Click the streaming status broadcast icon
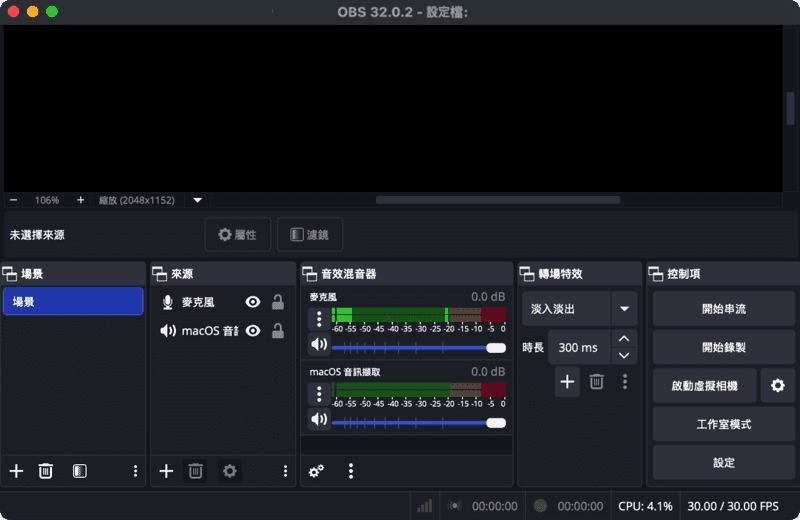 [x=455, y=506]
